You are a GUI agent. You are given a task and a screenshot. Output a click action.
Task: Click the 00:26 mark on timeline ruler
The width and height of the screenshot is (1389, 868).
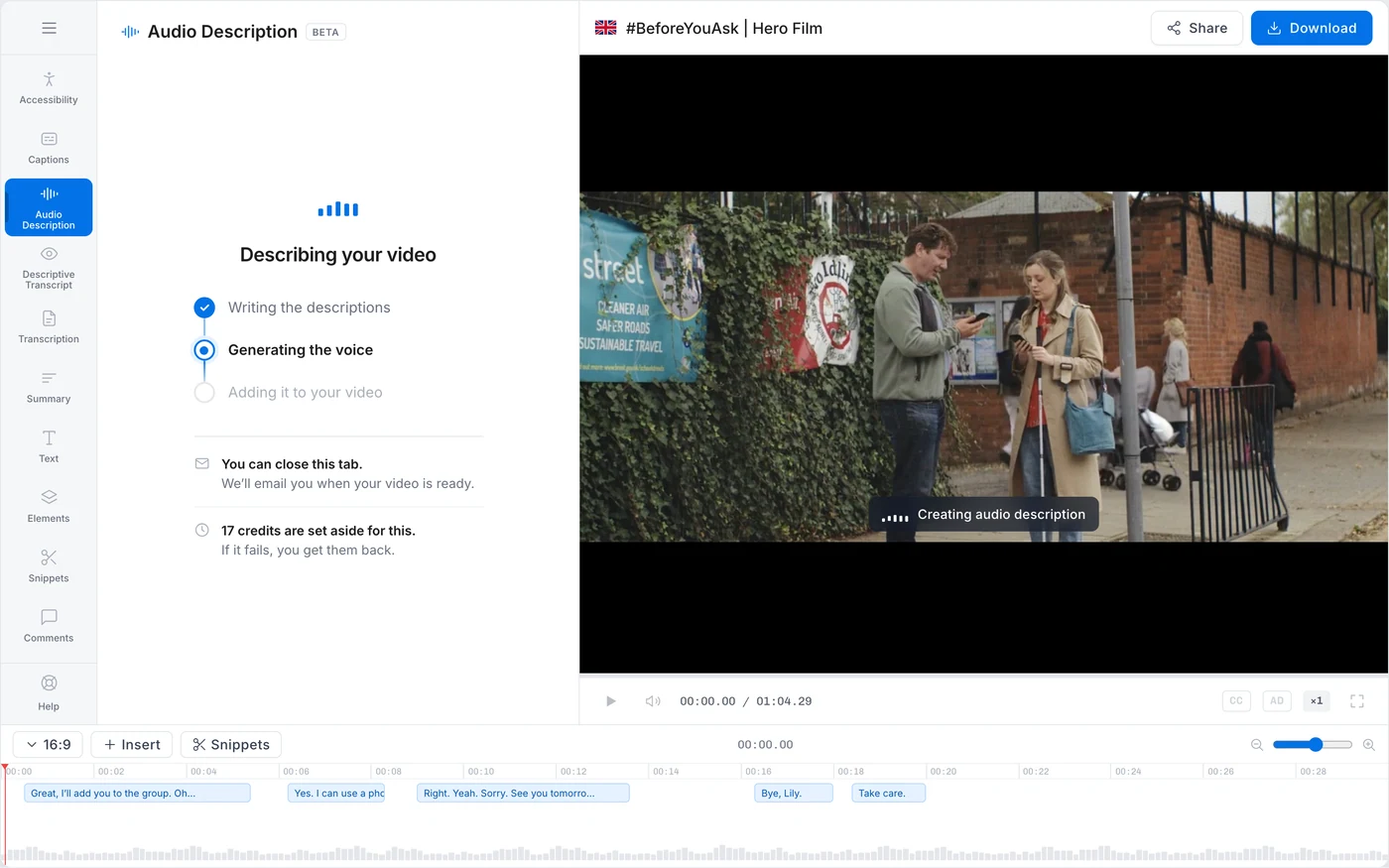[1220, 771]
